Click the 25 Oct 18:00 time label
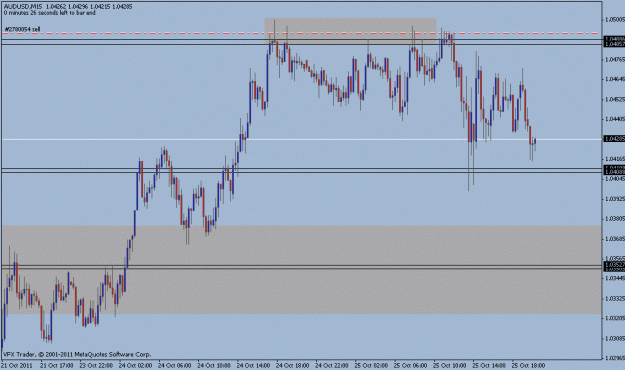 pos(528,365)
